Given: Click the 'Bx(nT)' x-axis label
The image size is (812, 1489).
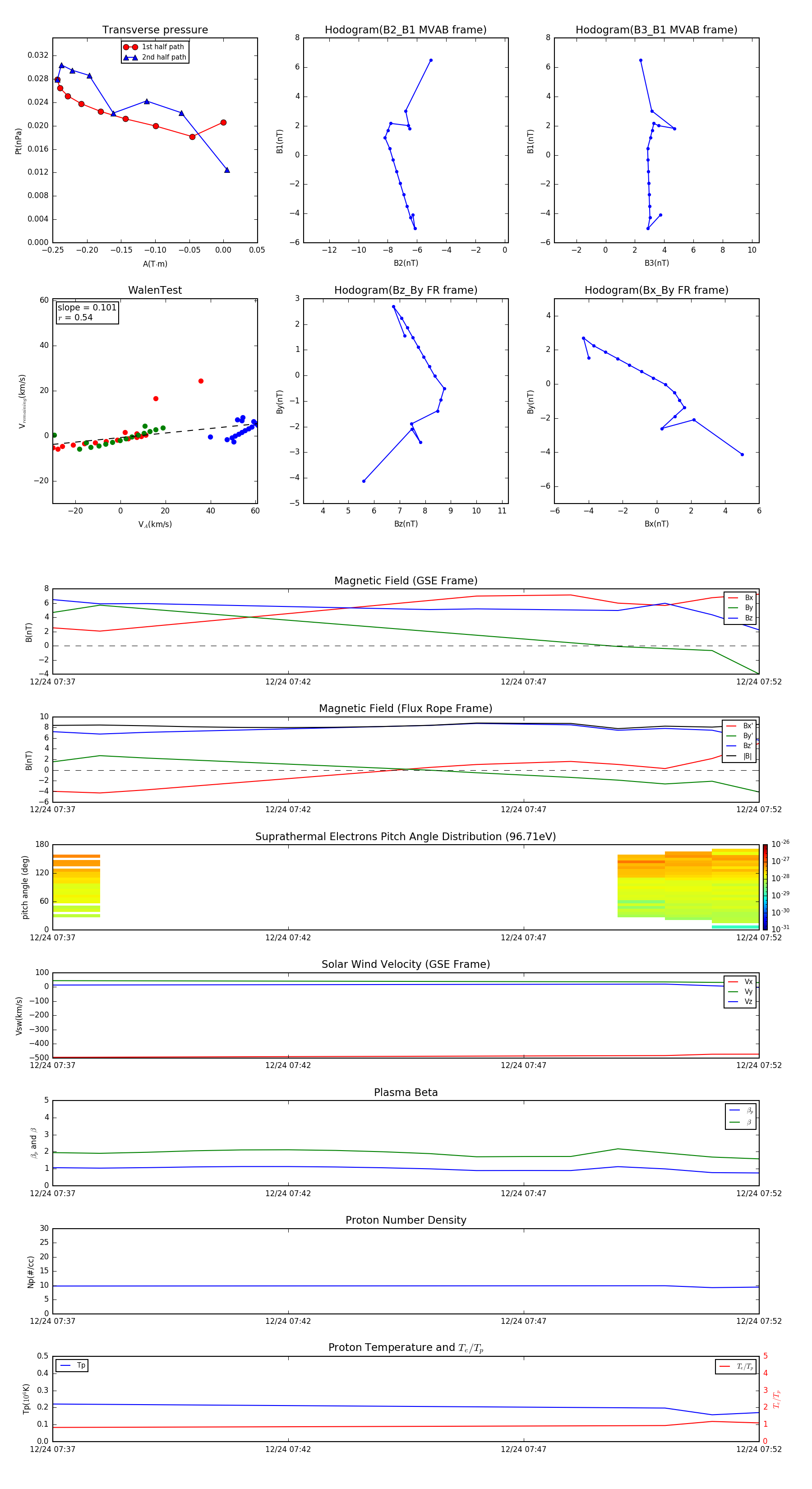Looking at the screenshot, I should click(656, 524).
